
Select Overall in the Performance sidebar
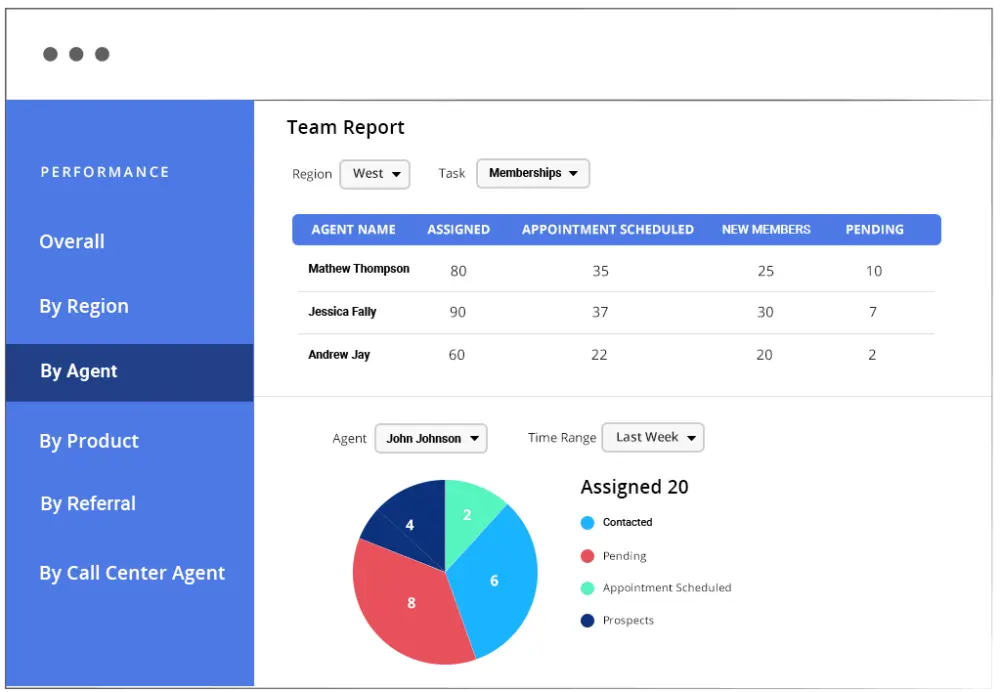tap(71, 241)
